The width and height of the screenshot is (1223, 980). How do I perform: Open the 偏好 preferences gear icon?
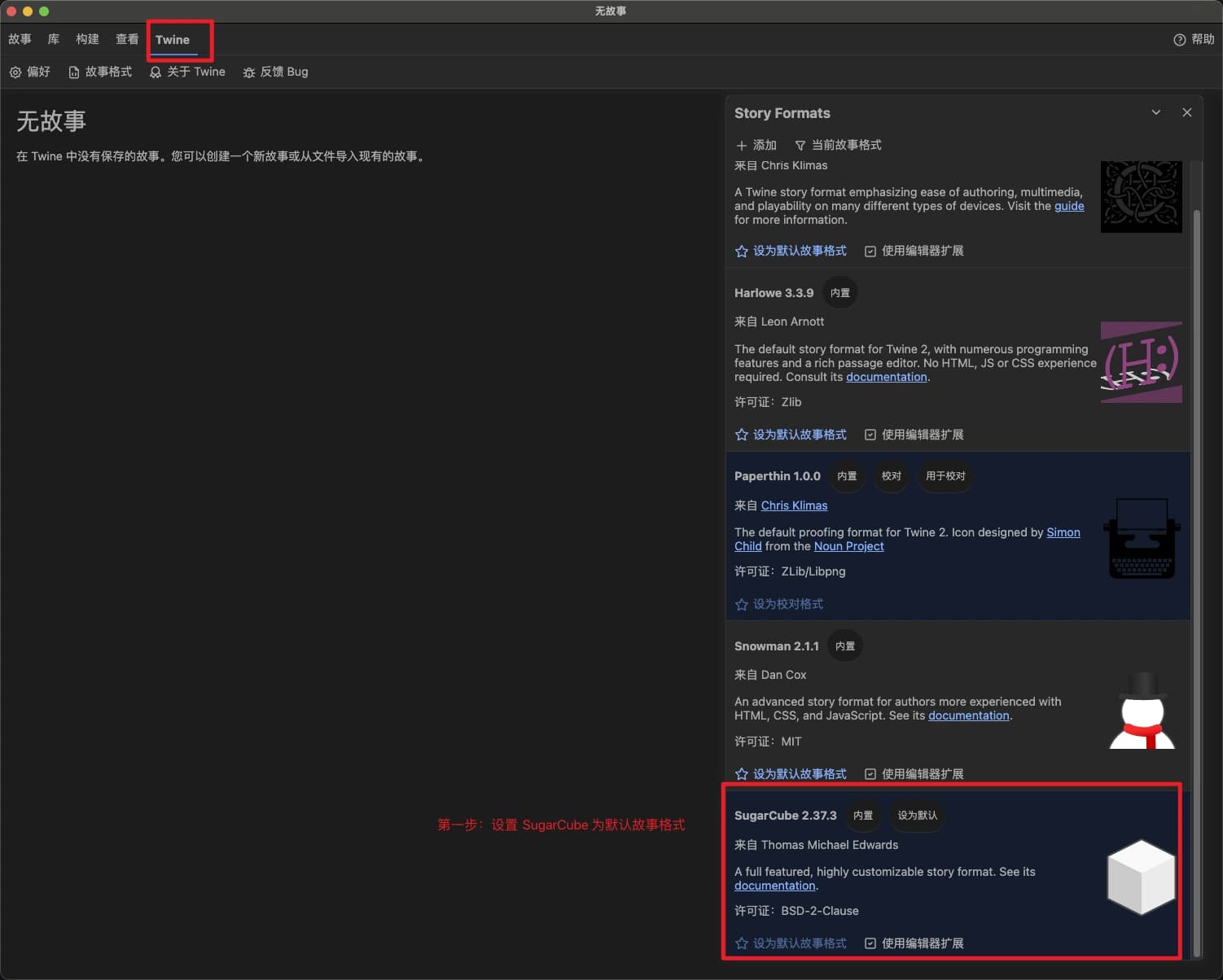pyautogui.click(x=15, y=72)
